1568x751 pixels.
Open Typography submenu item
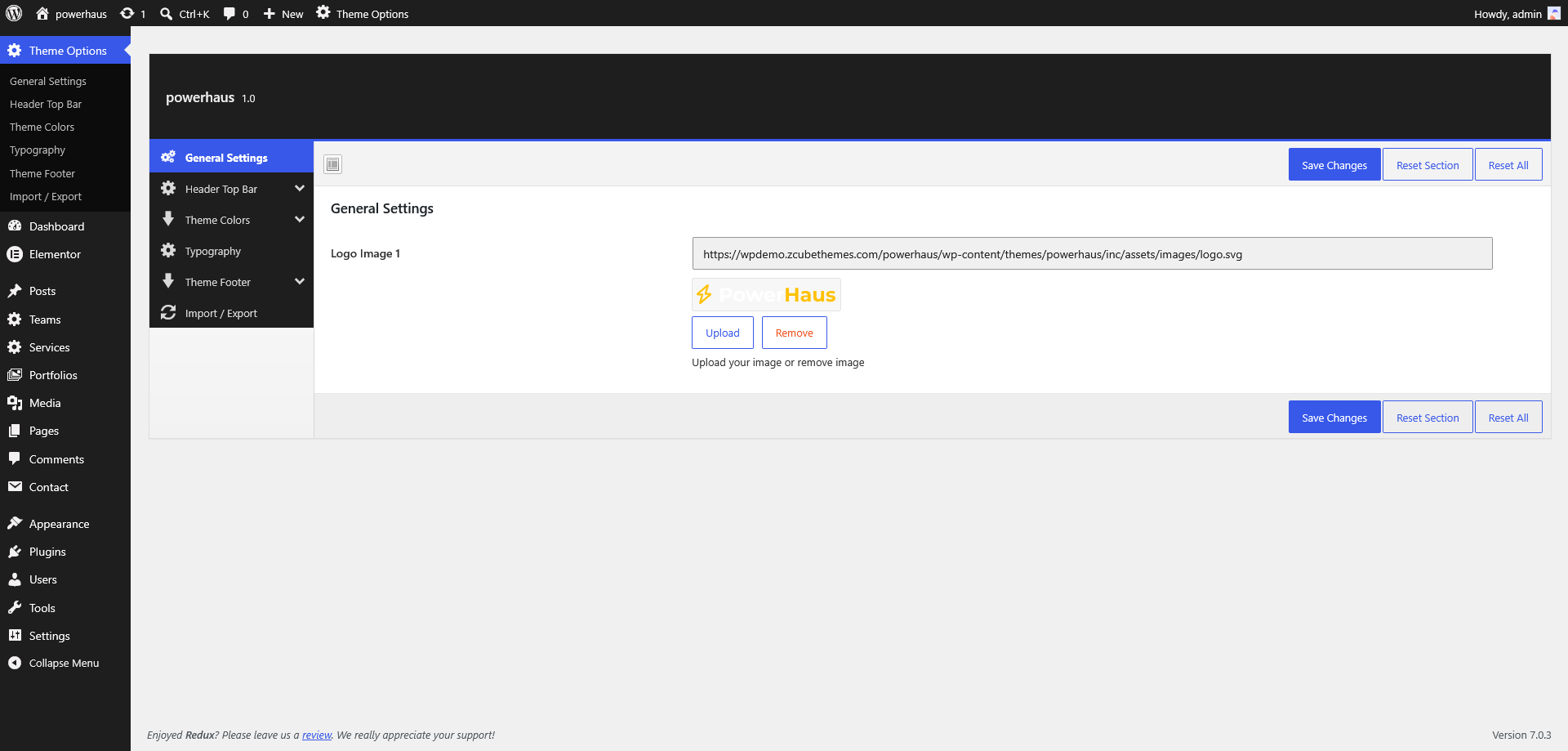point(38,150)
